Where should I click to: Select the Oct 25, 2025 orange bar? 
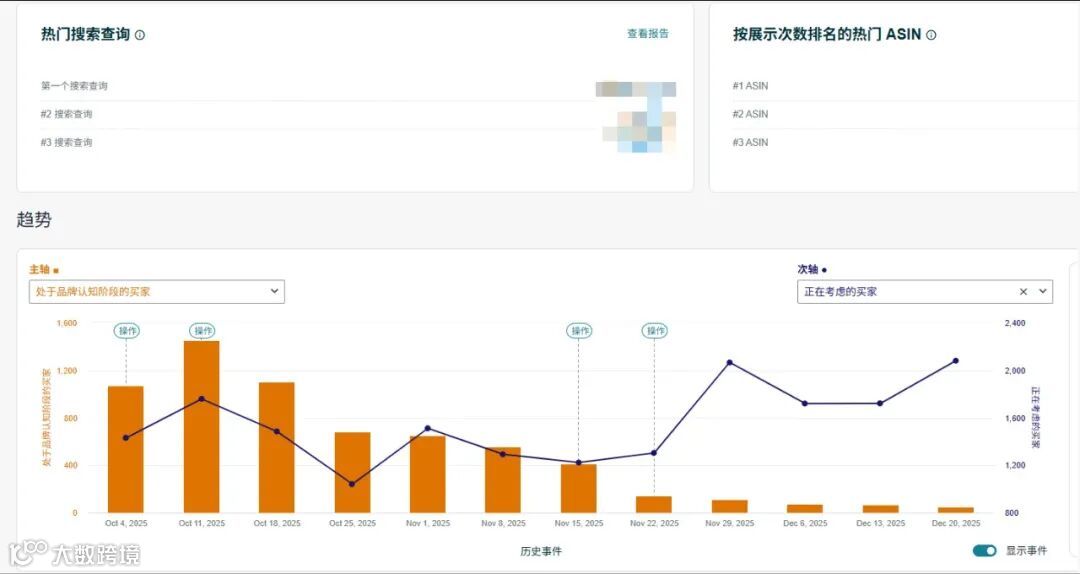pyautogui.click(x=353, y=473)
